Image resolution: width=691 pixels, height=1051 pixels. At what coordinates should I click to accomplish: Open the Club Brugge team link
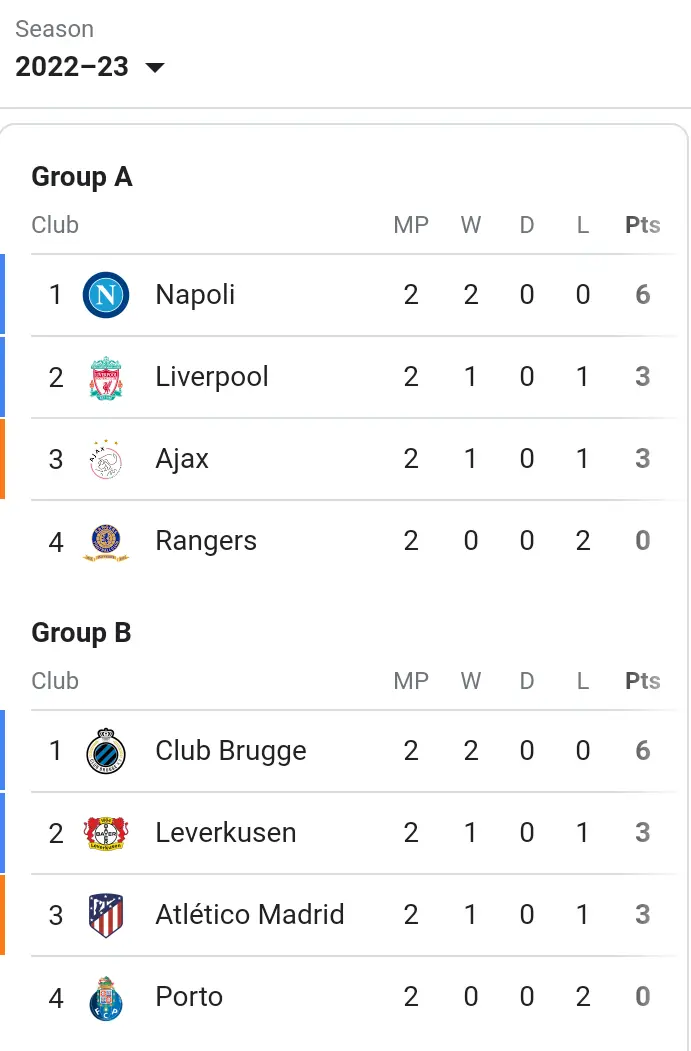click(x=231, y=751)
